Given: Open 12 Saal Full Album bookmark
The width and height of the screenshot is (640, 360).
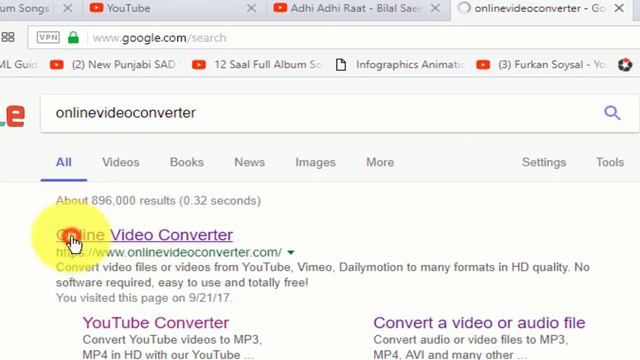Looking at the screenshot, I should pyautogui.click(x=257, y=64).
